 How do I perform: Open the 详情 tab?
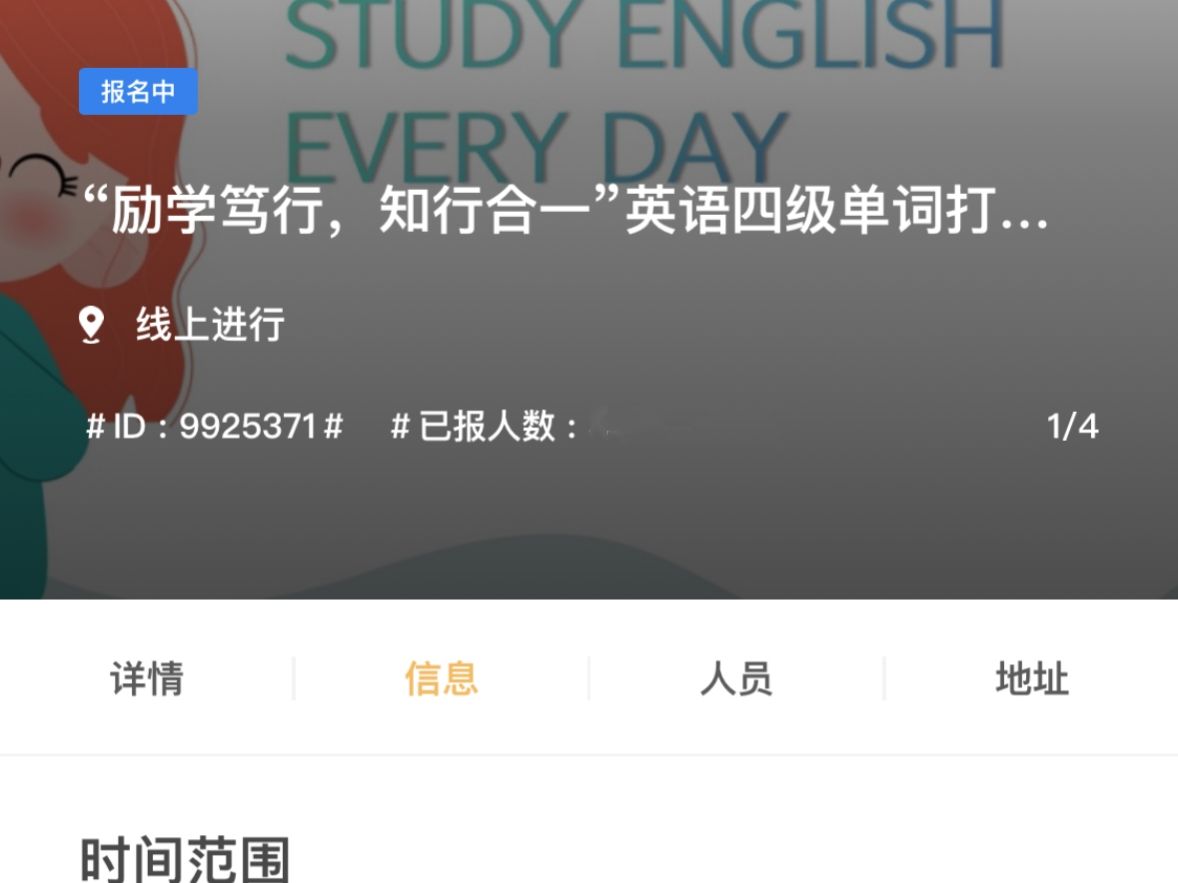(146, 679)
